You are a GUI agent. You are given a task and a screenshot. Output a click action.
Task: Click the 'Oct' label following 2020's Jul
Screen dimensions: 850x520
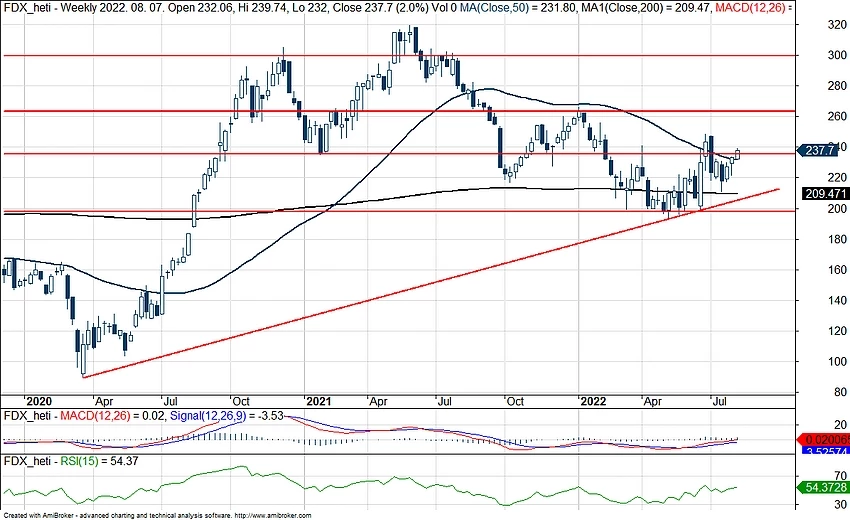click(240, 401)
